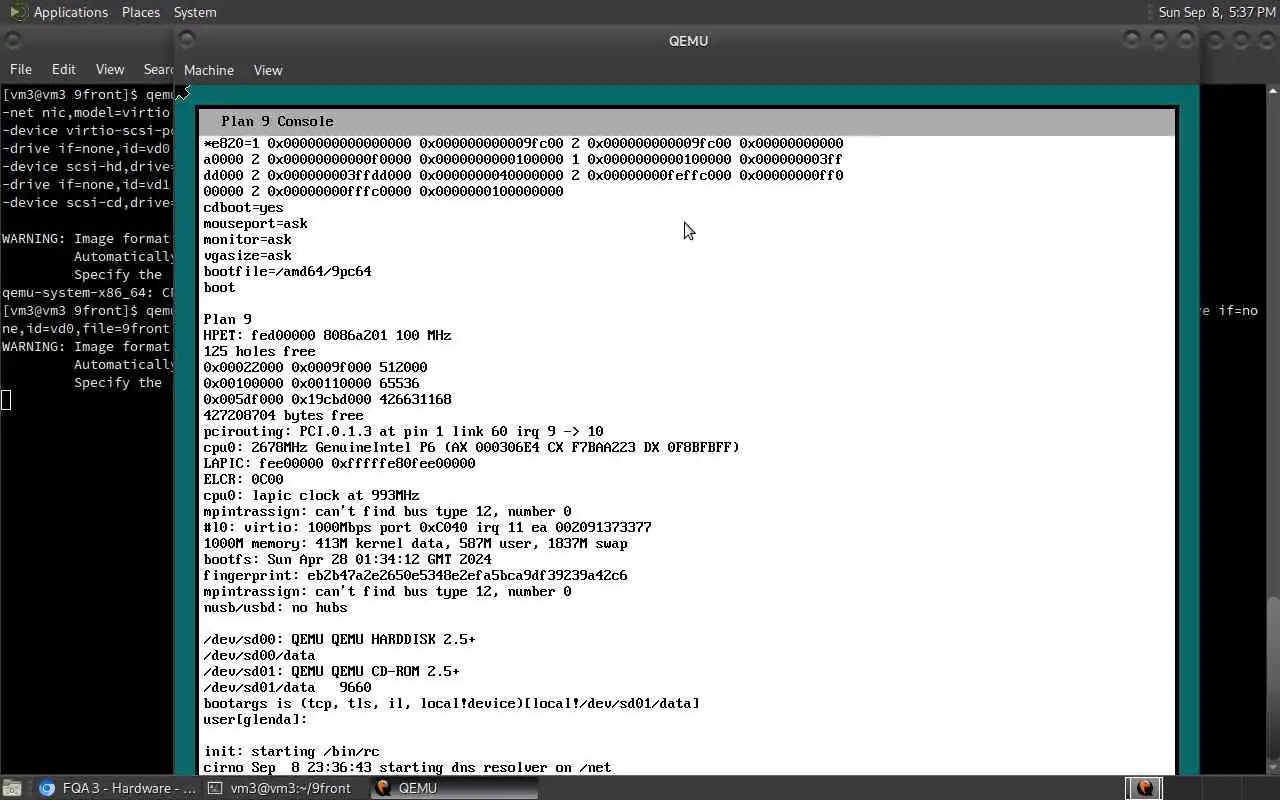Screen dimensions: 1280x800
Task: Open the System menu in top panel
Action: click(x=195, y=12)
